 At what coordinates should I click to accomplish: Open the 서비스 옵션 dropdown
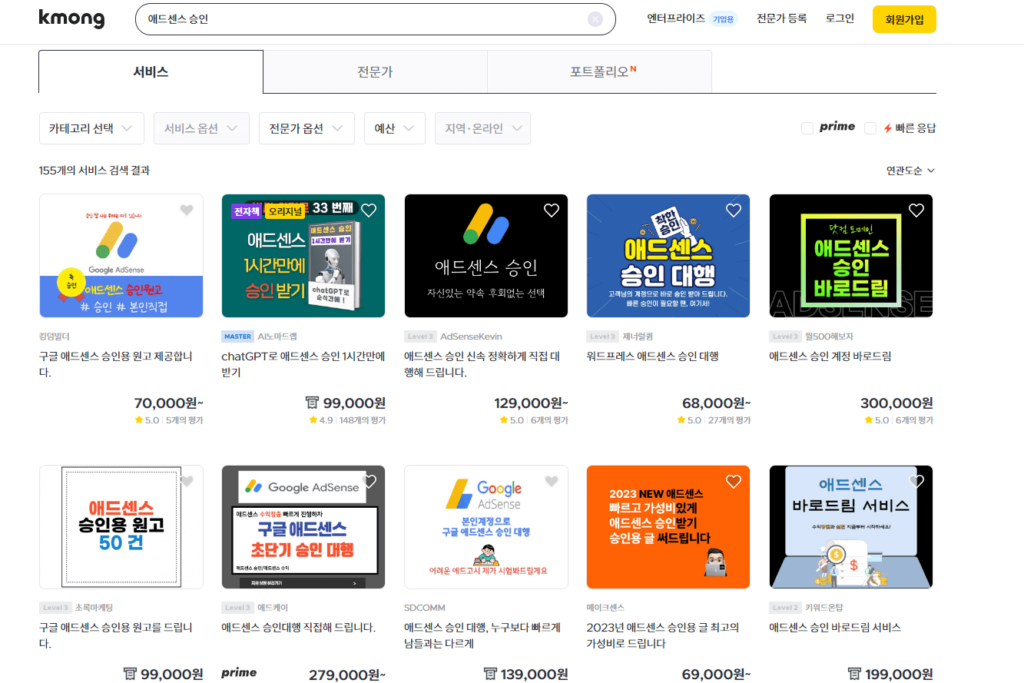201,128
